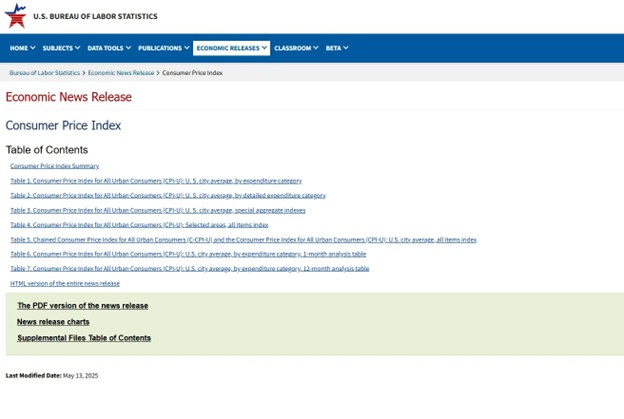Open Table 7 12-month analysis table link
The height and width of the screenshot is (419, 624).
190,269
